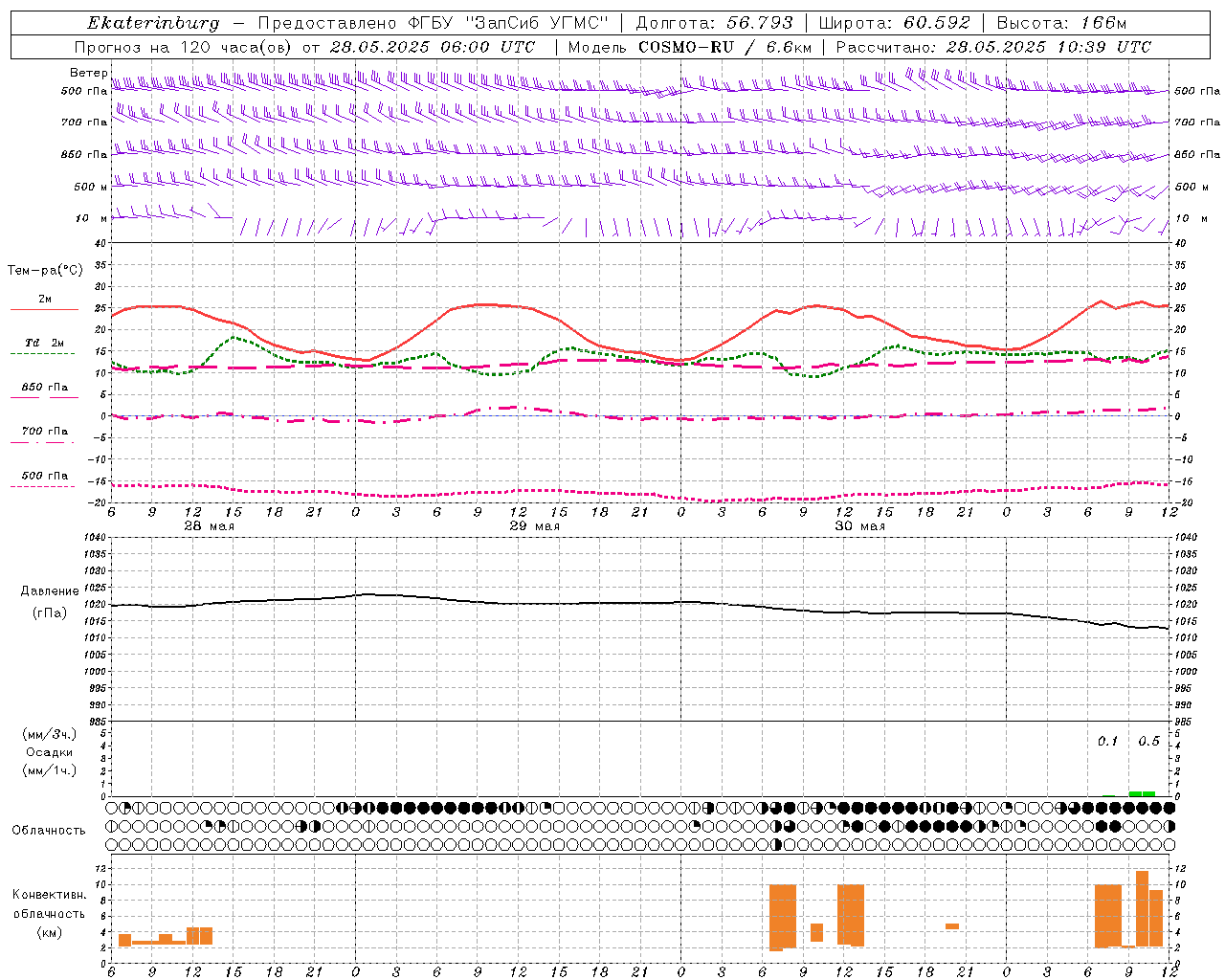1225x980 pixels.
Task: Click the 'Тем-ра(°C)' temperature panel label
Action: pos(45,271)
